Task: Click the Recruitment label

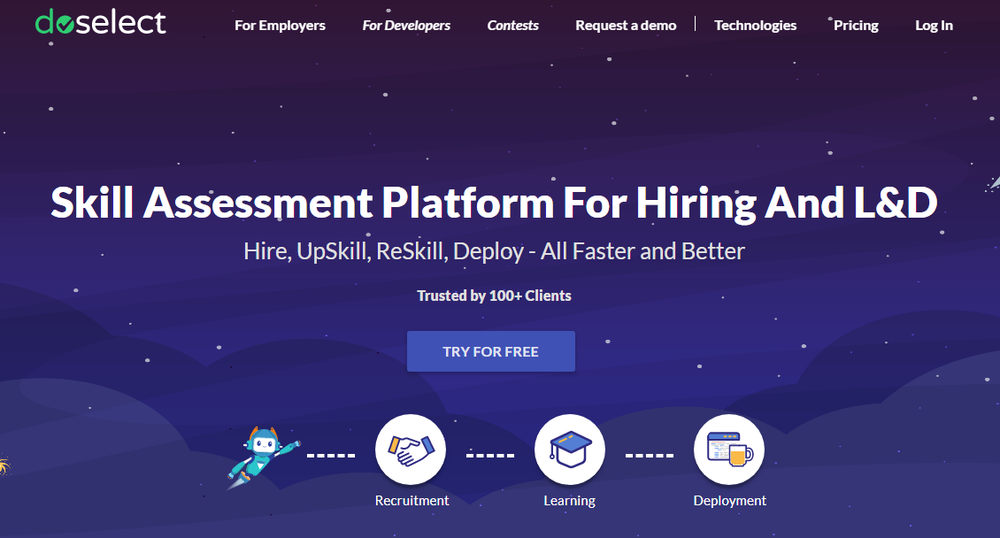Action: [x=412, y=500]
